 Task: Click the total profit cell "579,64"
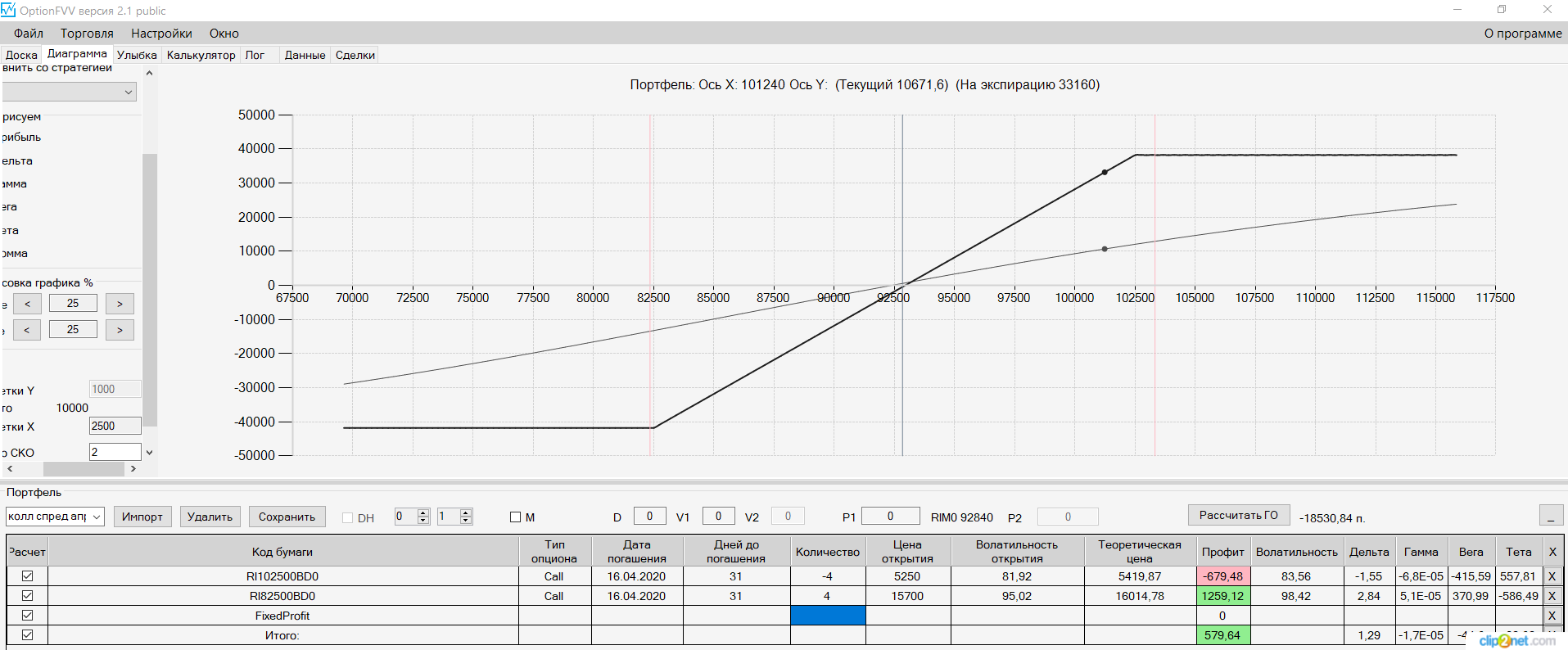1222,635
